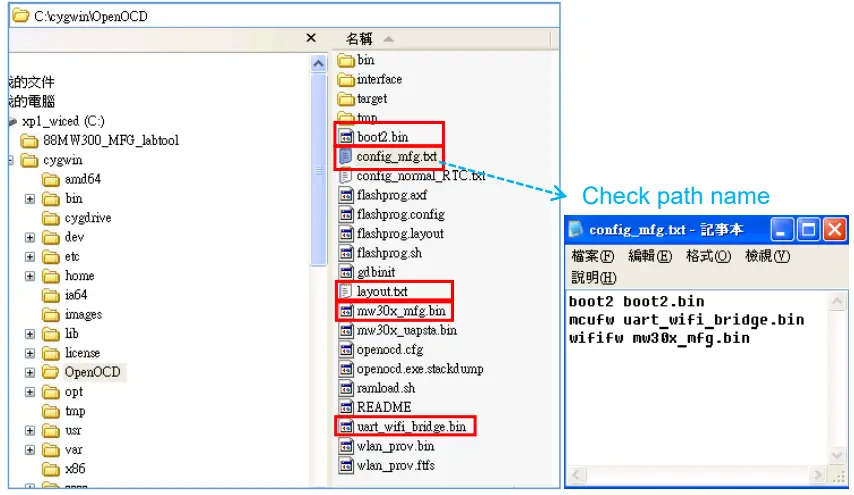Open the 檔案(F) menu in Notepad
The image size is (854, 495).
click(593, 256)
